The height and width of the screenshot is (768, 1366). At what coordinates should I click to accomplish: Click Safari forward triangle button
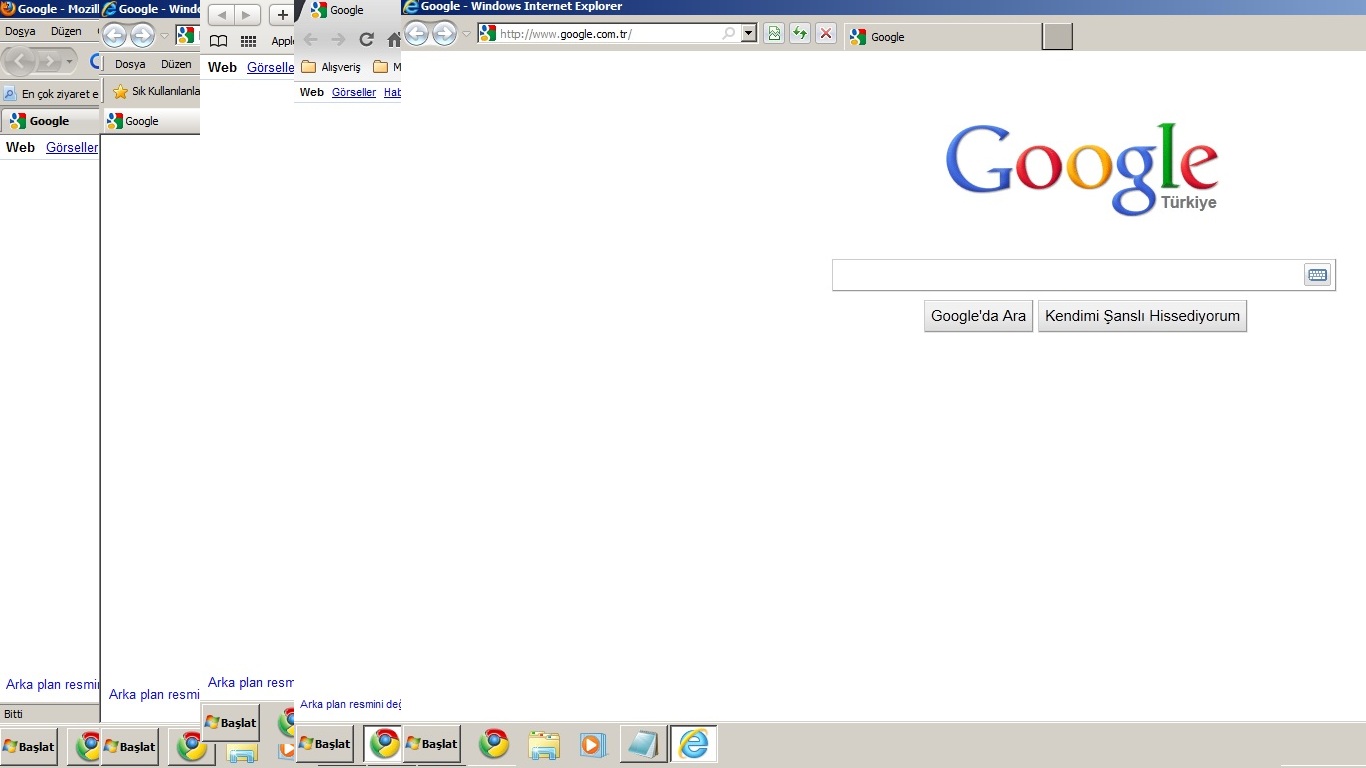pos(247,15)
